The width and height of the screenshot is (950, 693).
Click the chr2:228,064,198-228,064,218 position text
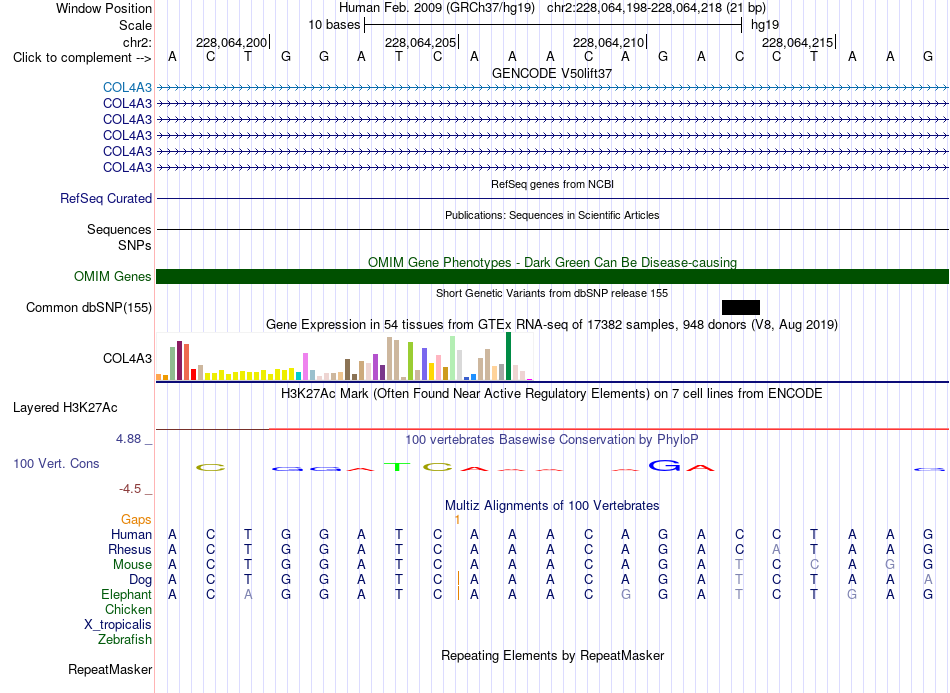point(634,8)
